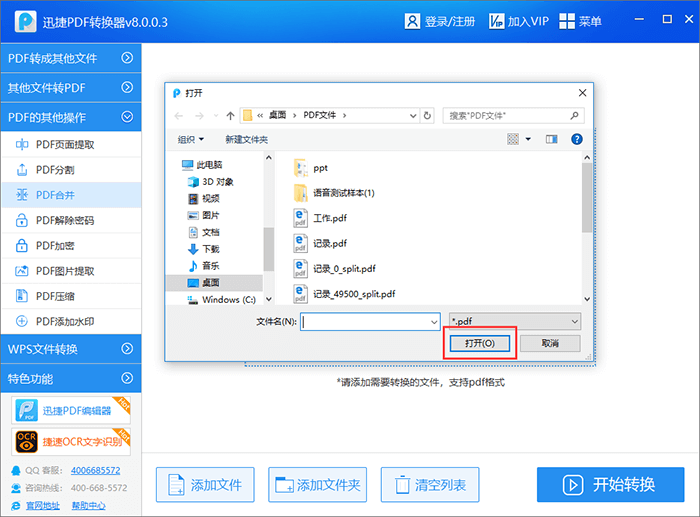The height and width of the screenshot is (517, 700).
Task: Open the 帮助中心 link
Action: tap(88, 505)
